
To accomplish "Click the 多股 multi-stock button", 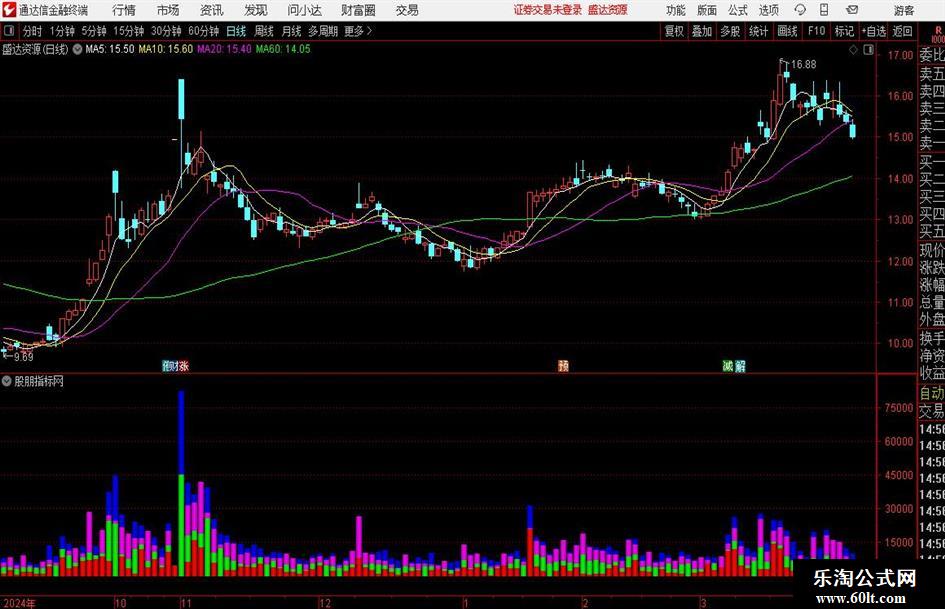I will coord(730,31).
